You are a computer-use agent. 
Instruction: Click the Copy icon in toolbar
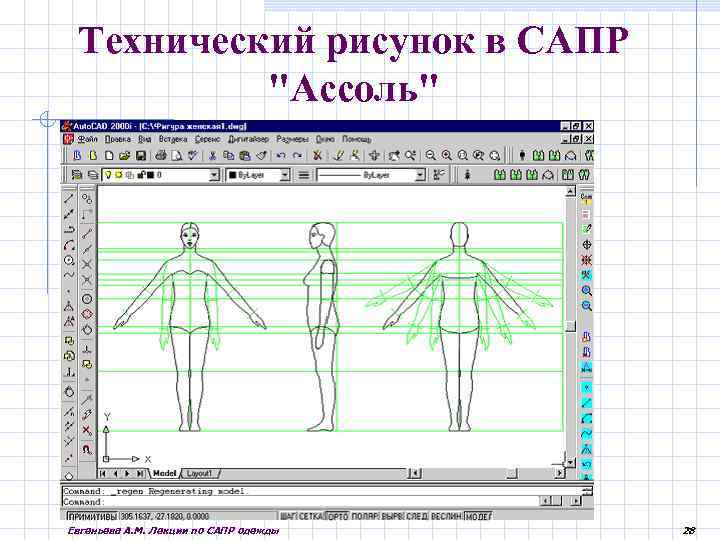pos(228,156)
